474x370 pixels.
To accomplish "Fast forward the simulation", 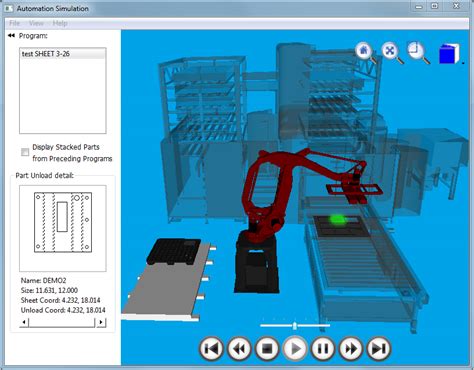I will click(x=351, y=349).
